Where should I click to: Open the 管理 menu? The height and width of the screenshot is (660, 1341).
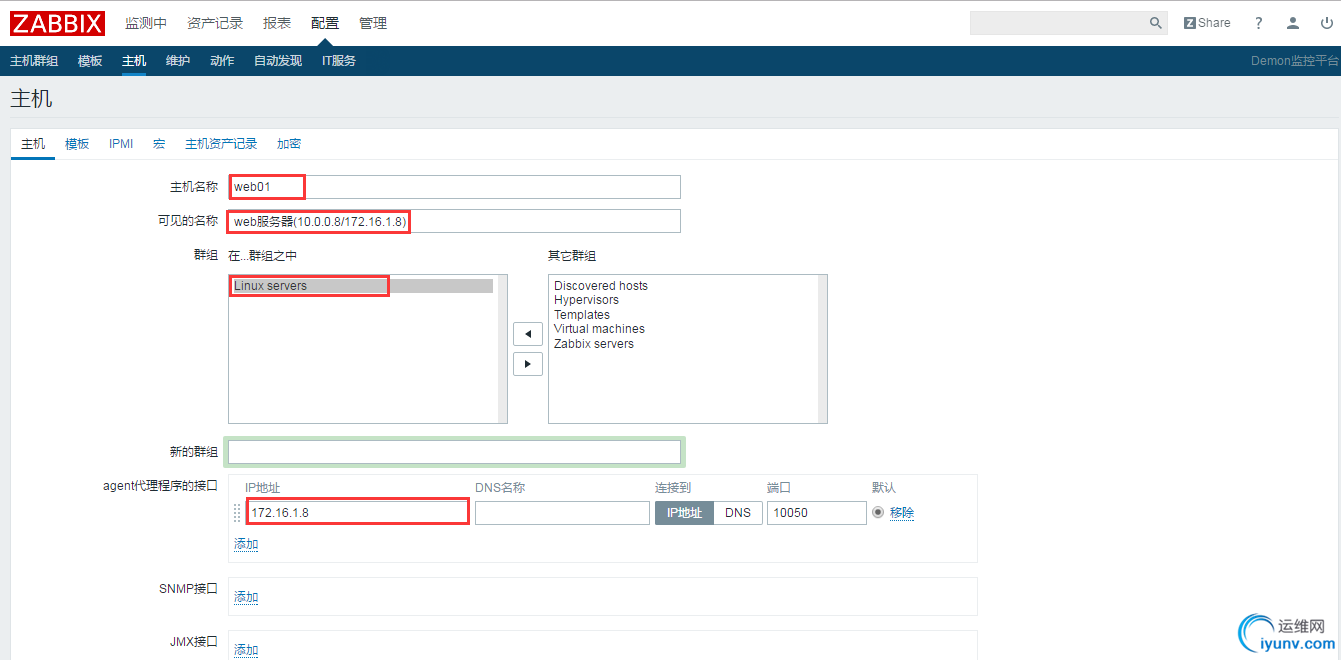click(x=373, y=23)
